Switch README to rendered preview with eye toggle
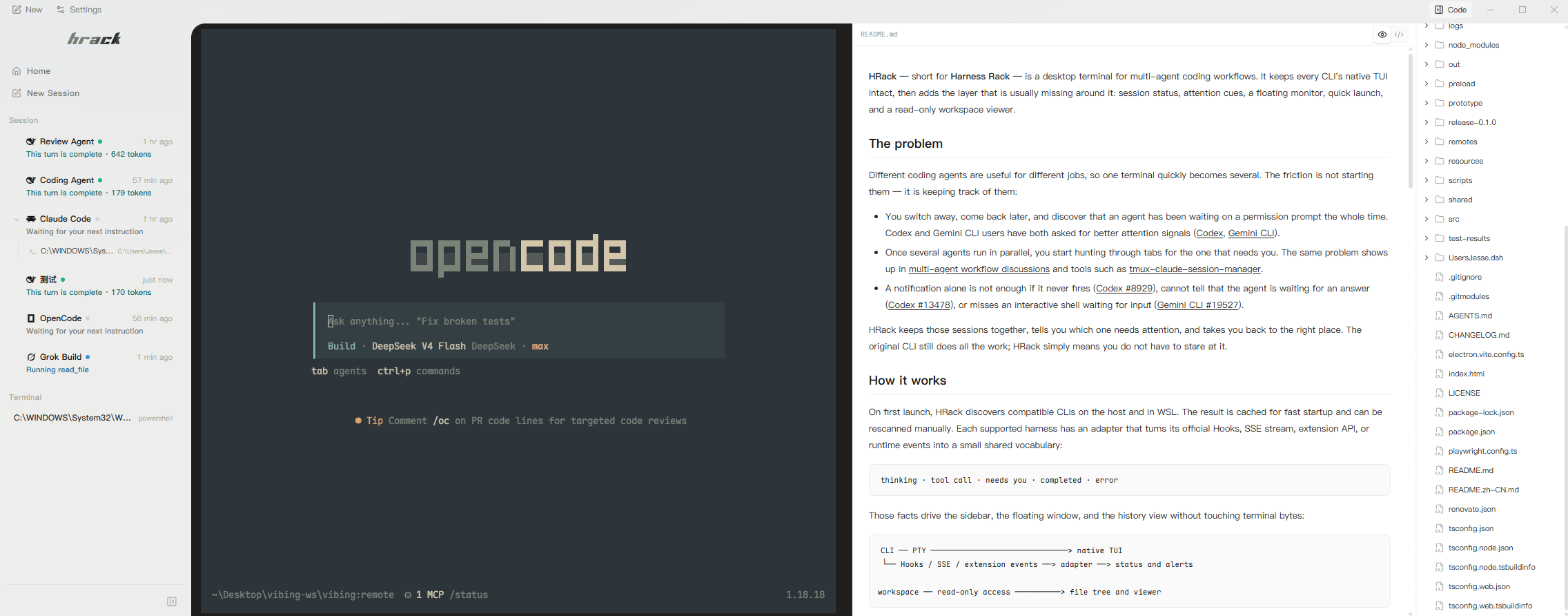The width and height of the screenshot is (1568, 616). pos(1382,35)
